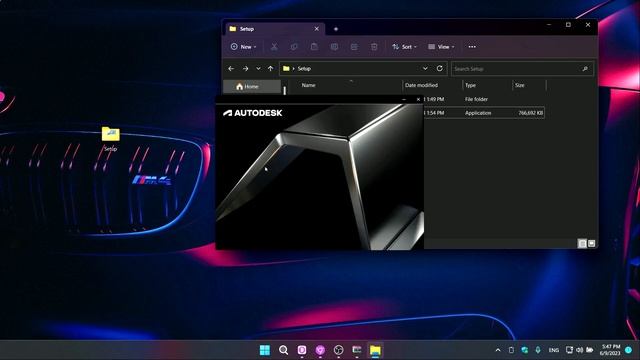Click the window-shaped app icon on taskbar
The height and width of the screenshot is (360, 640).
[357, 350]
